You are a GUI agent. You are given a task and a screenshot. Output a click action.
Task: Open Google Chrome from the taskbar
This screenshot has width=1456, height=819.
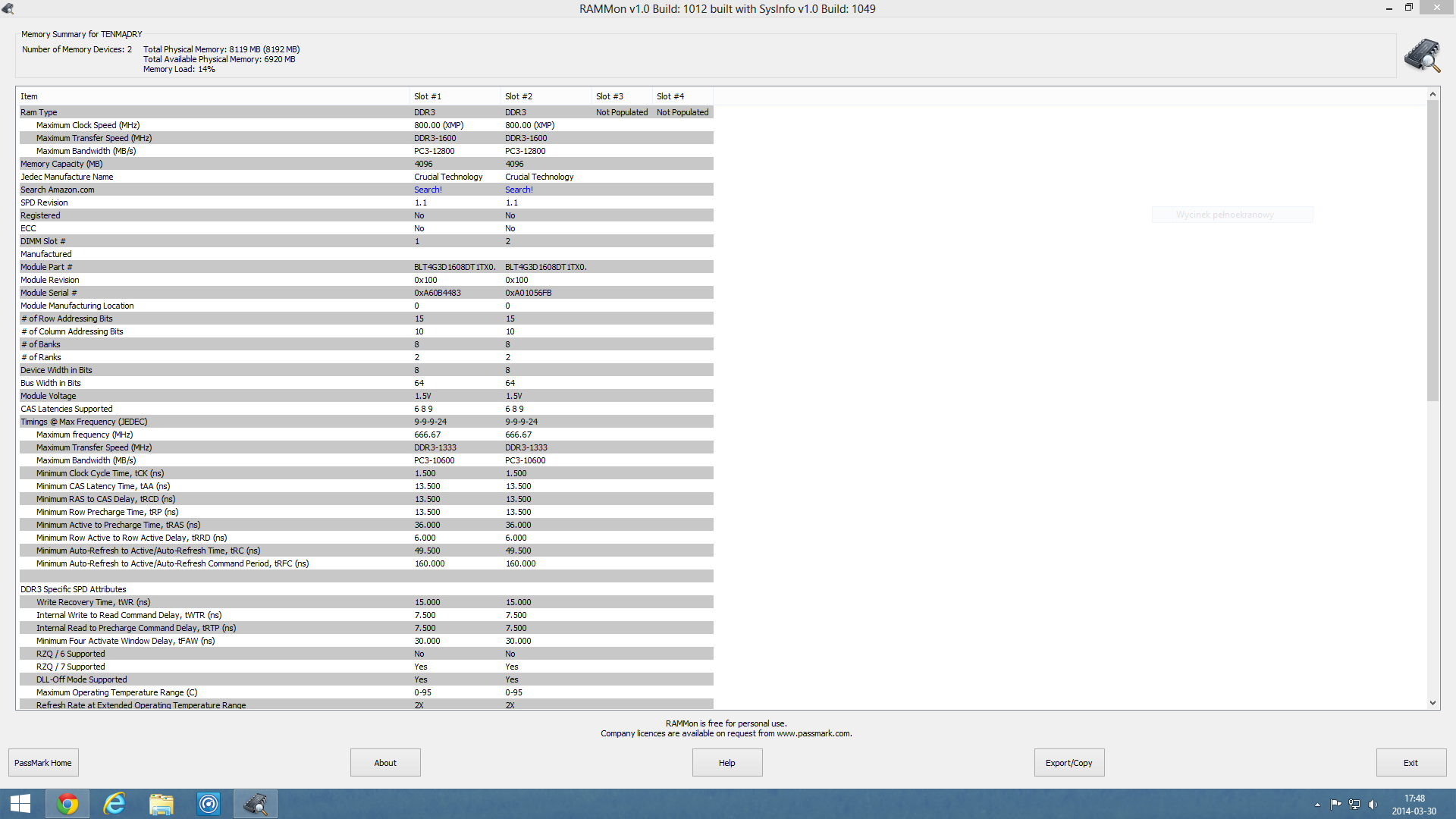(67, 804)
